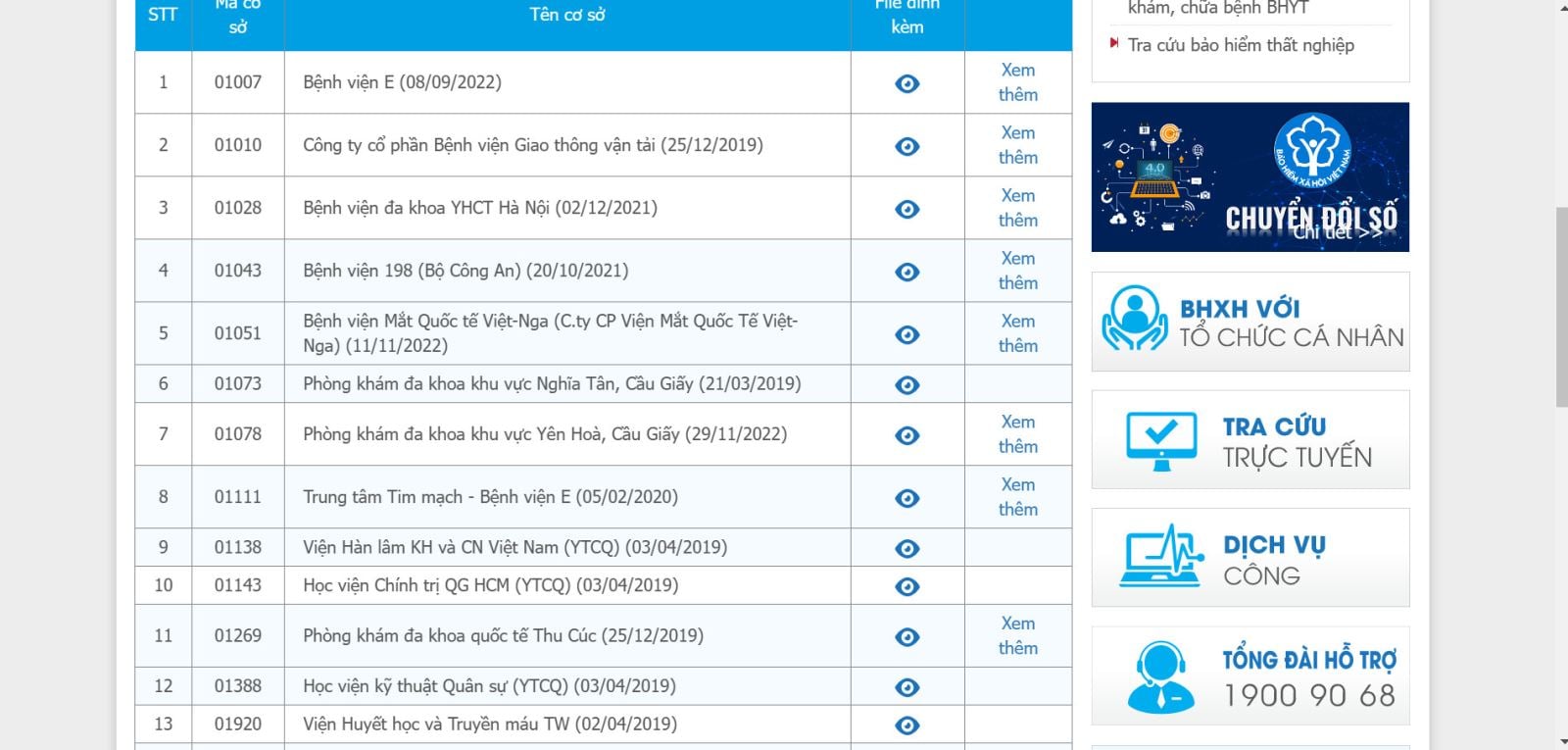Click Bệnh viện 198 (Bộ Công An) name

pyautogui.click(x=465, y=271)
